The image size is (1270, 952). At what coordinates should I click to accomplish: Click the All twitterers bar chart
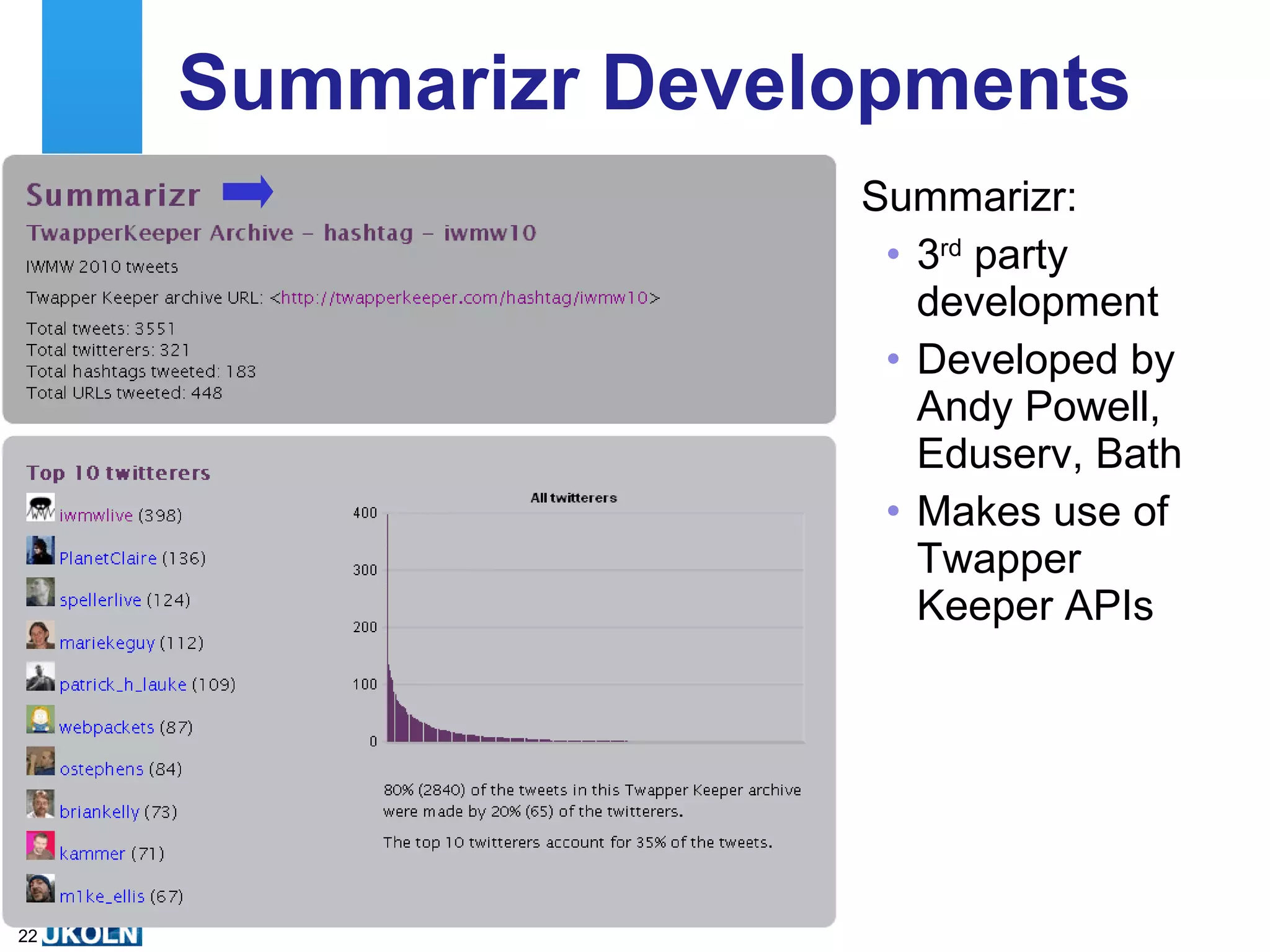[x=594, y=626]
